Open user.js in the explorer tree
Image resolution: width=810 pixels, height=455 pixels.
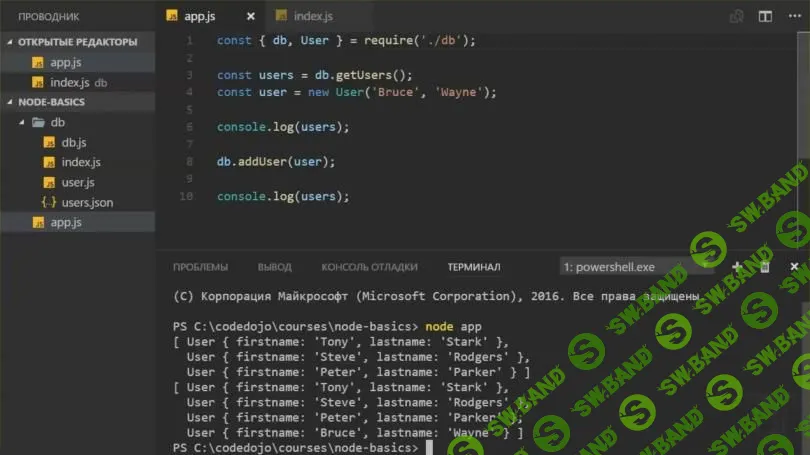[x=77, y=182]
